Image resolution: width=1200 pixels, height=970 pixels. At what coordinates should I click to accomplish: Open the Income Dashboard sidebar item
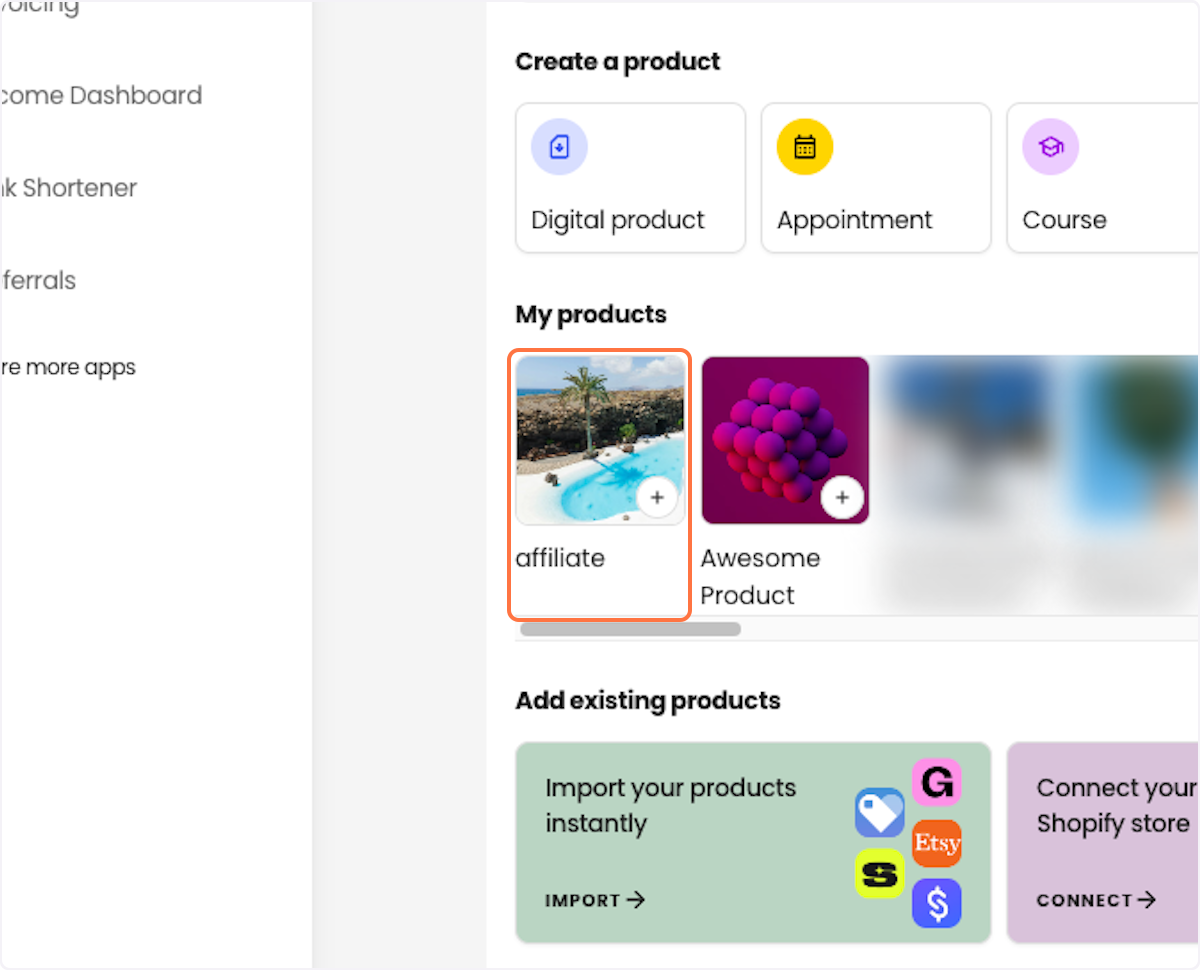[x=101, y=95]
